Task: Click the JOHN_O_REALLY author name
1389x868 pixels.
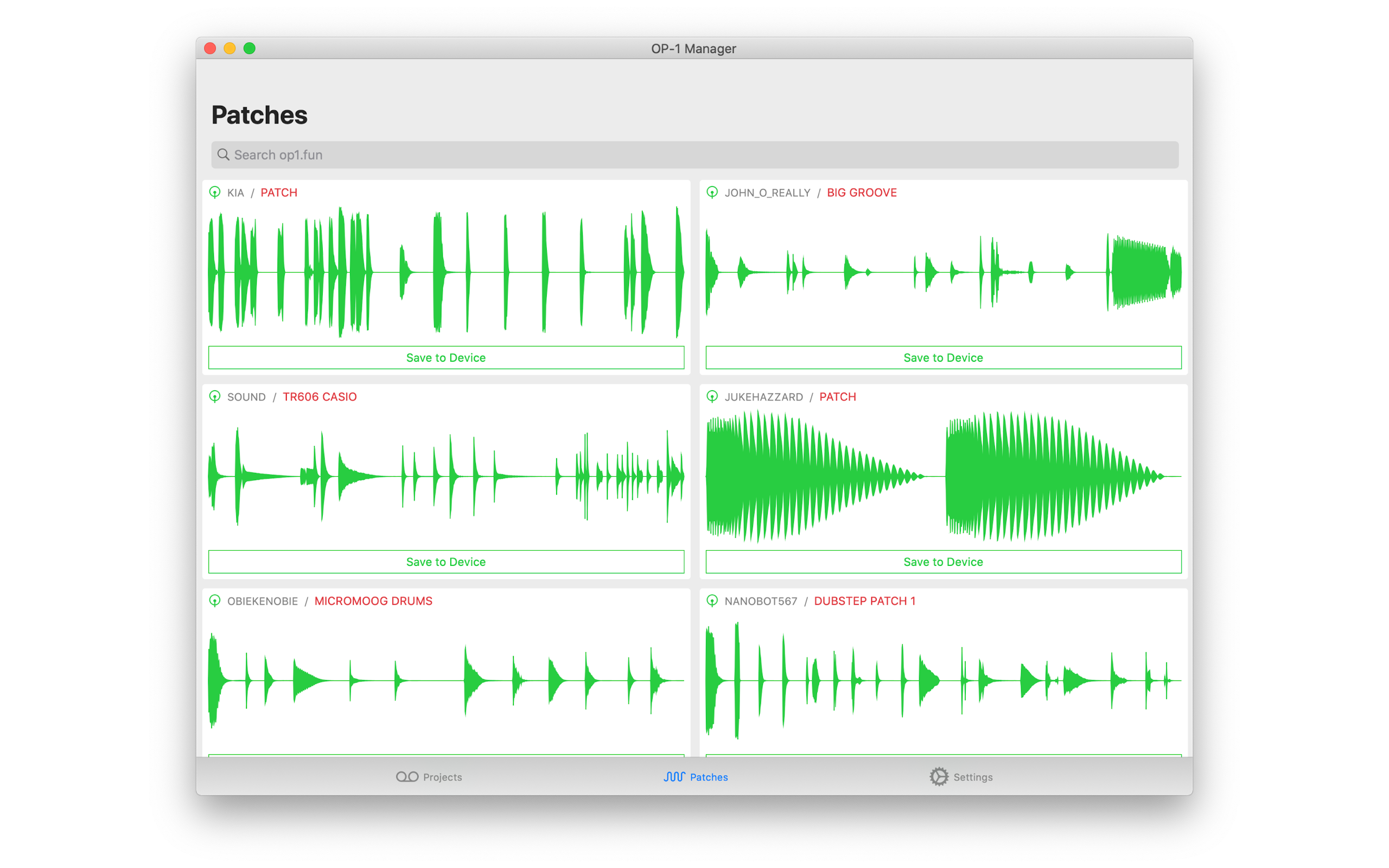Action: pyautogui.click(x=767, y=193)
